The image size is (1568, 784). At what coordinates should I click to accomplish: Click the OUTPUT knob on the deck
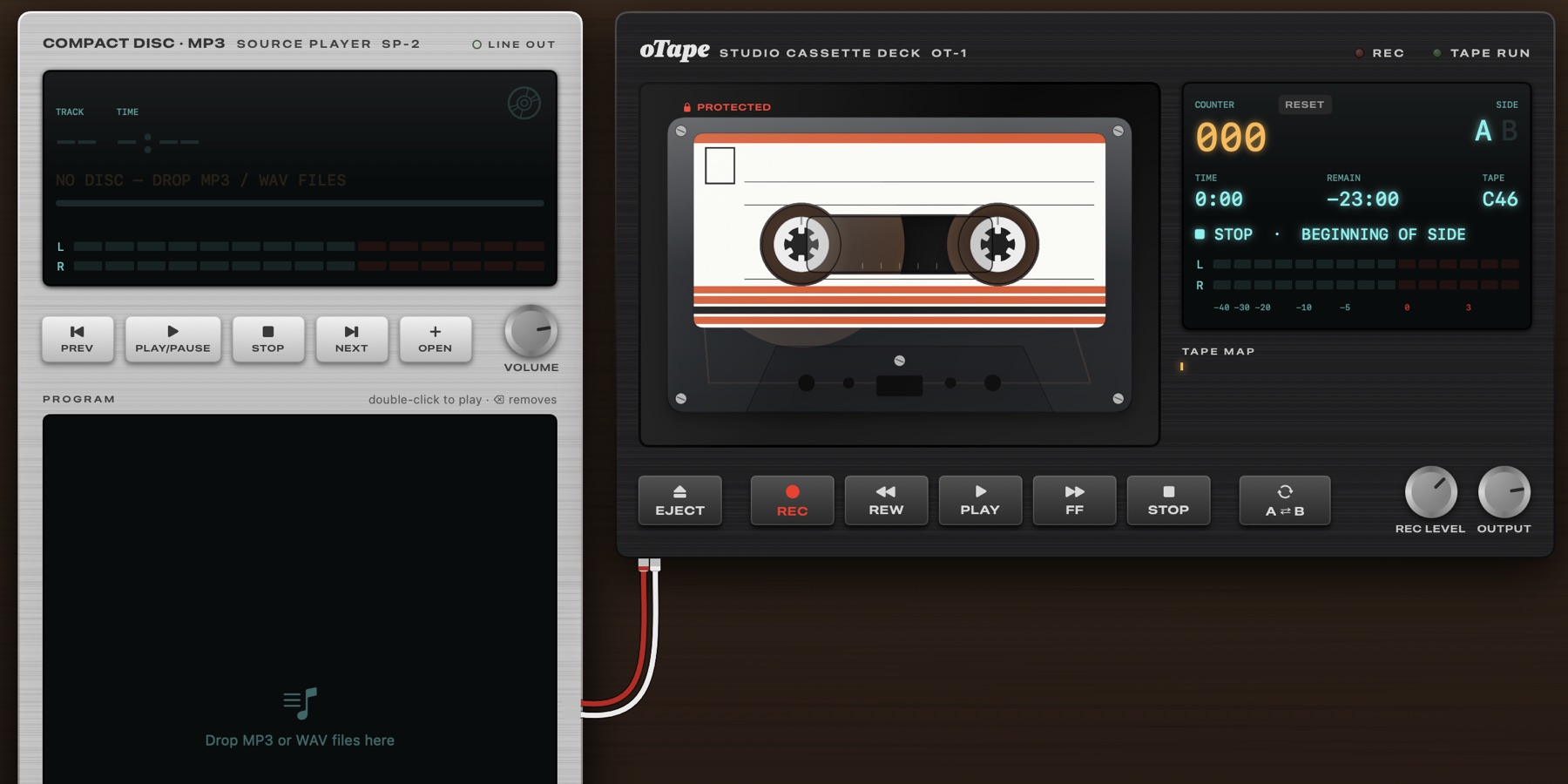[x=1504, y=492]
